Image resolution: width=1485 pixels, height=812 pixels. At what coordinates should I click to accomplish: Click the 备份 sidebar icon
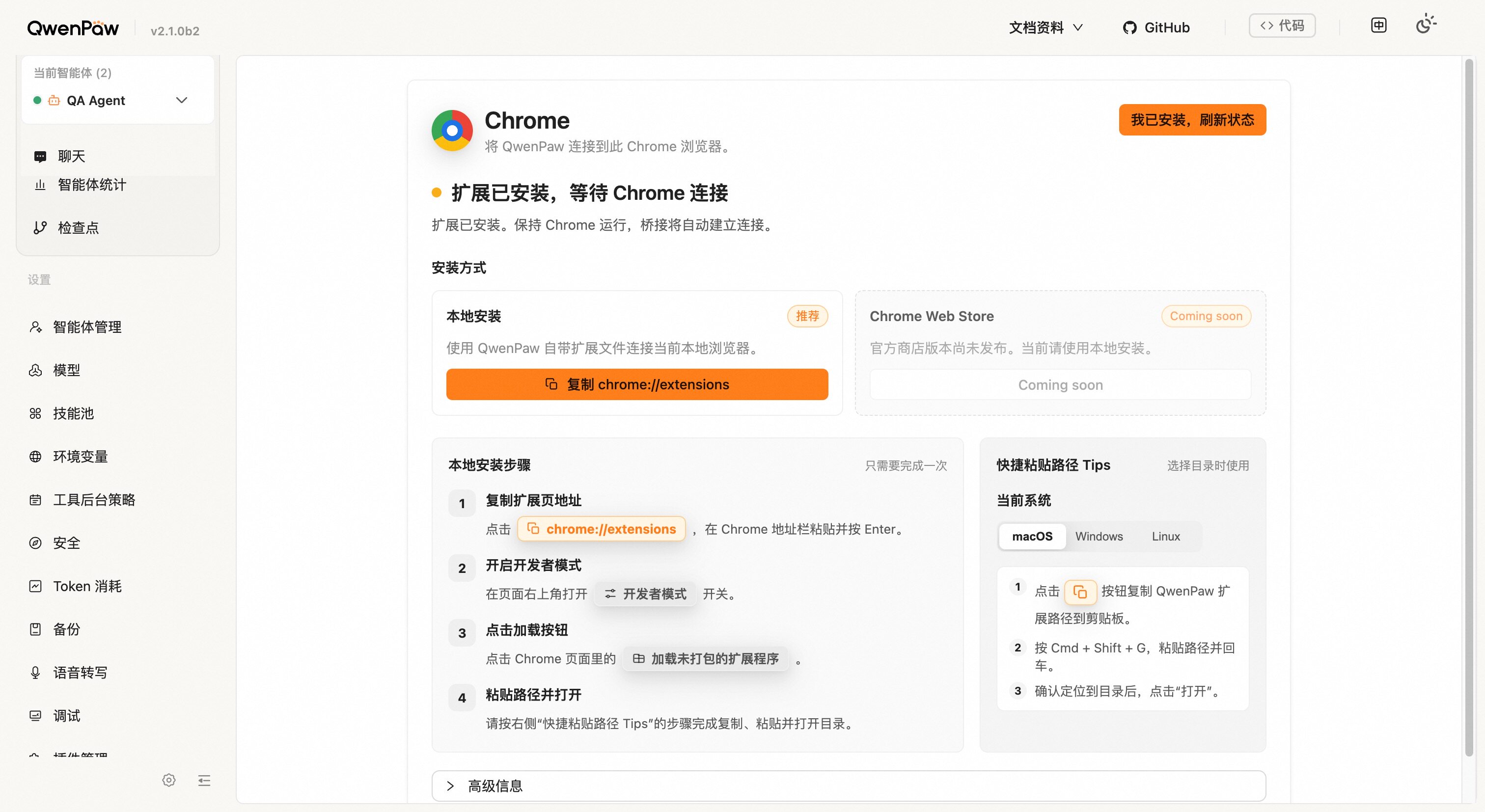tap(35, 629)
